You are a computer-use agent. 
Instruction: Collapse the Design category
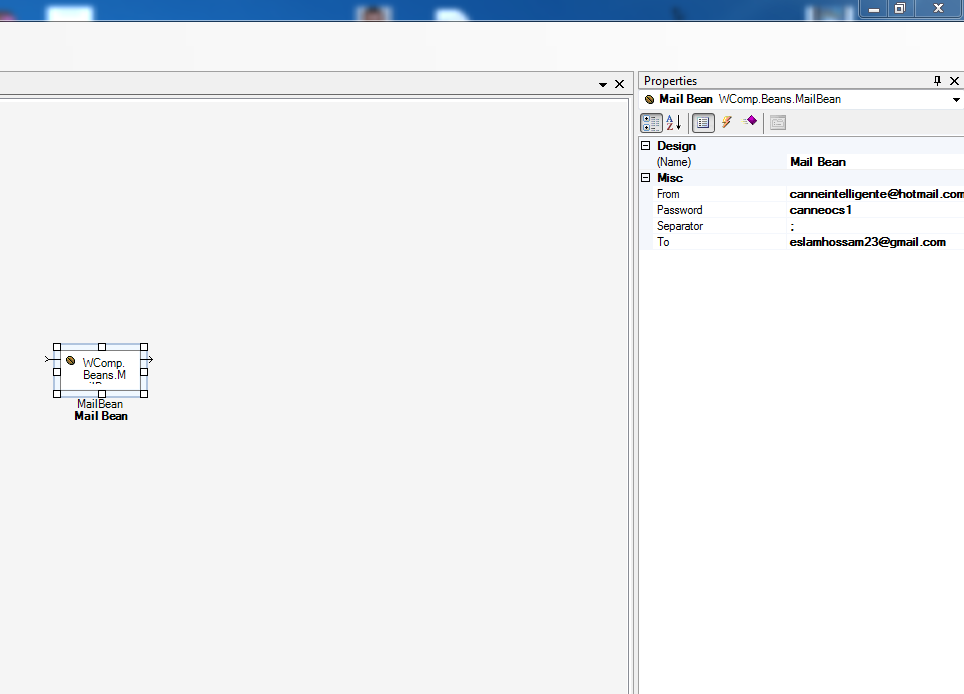[646, 146]
